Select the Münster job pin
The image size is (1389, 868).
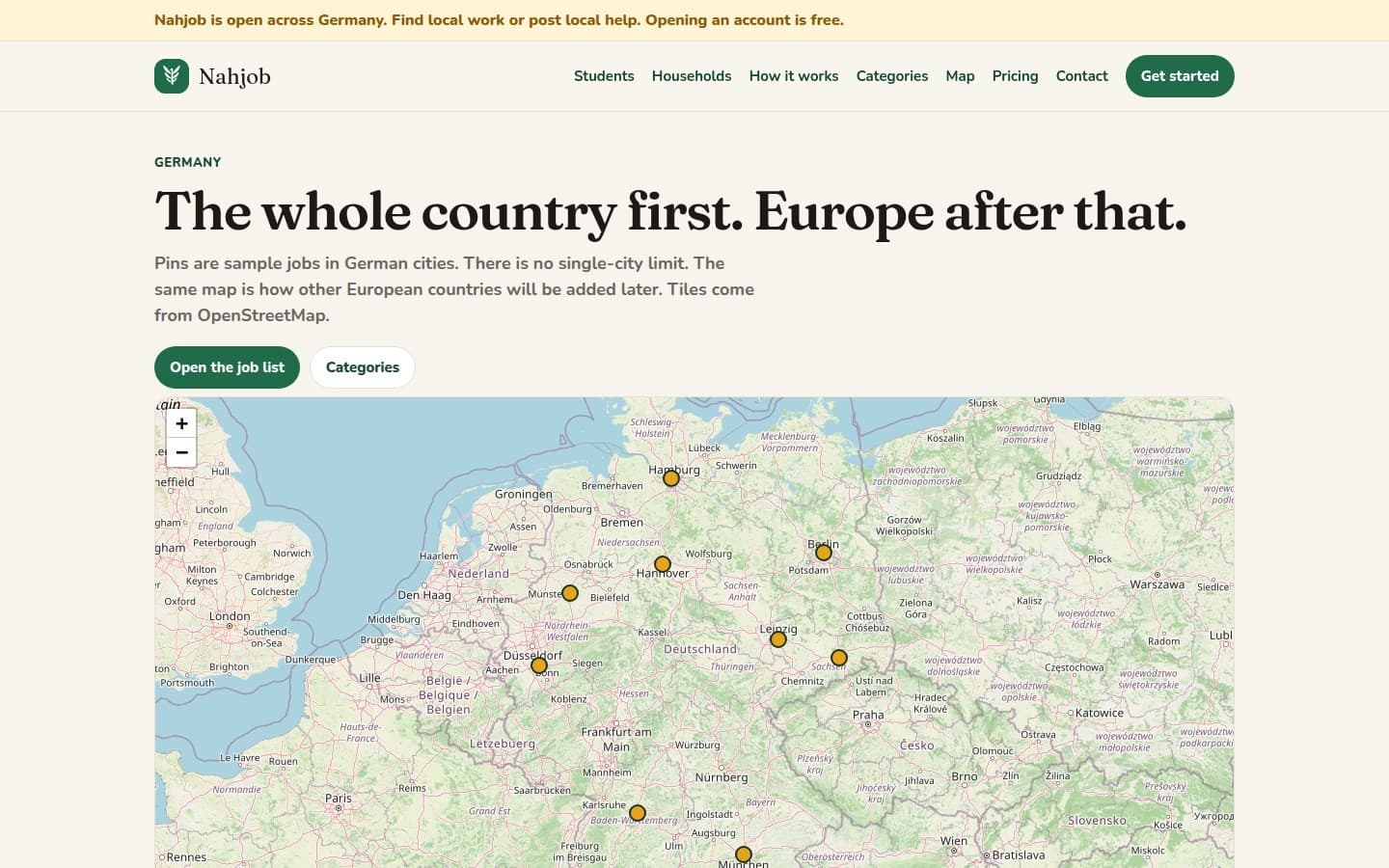[x=570, y=593]
